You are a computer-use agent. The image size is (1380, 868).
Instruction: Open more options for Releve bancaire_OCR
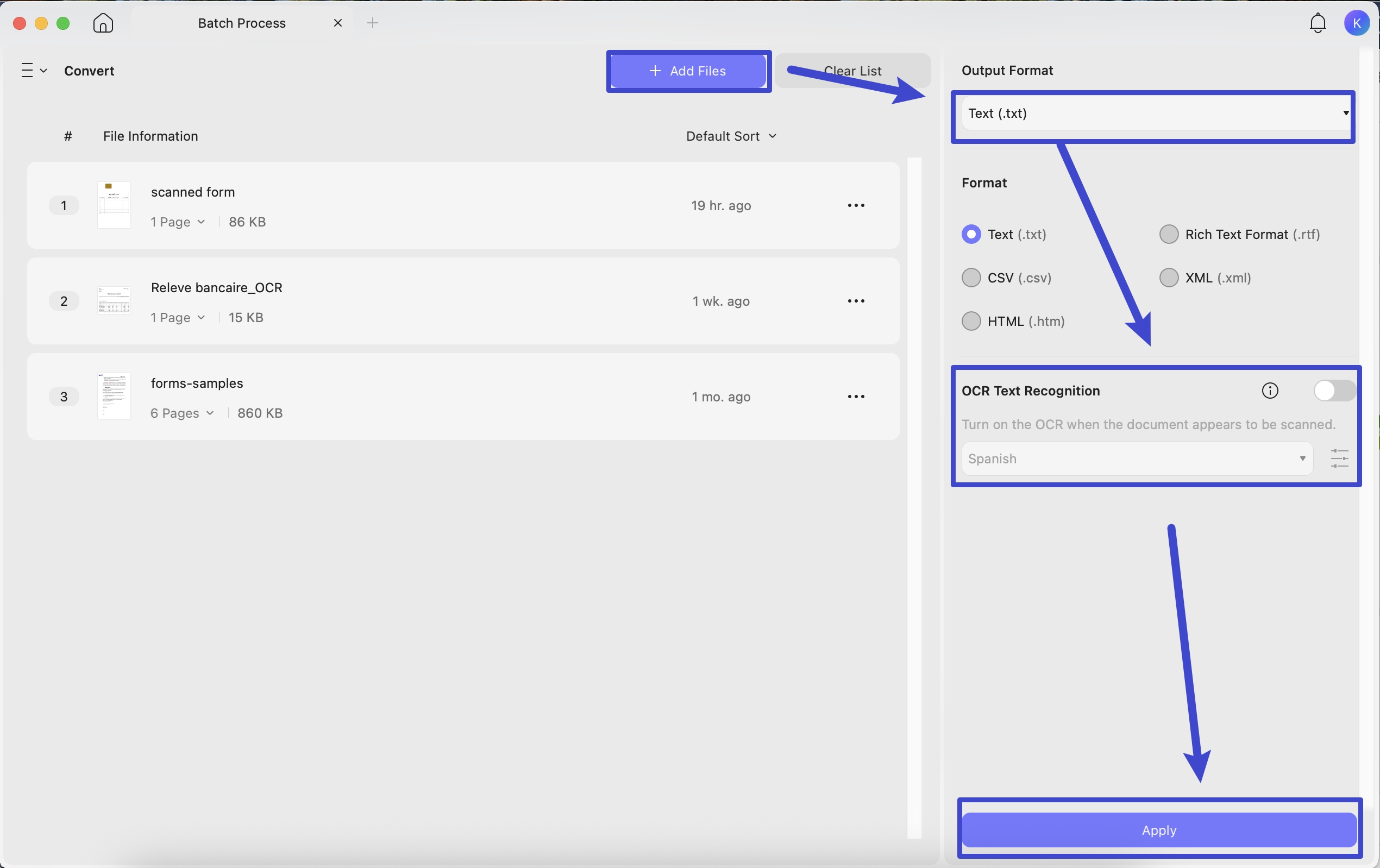point(856,301)
